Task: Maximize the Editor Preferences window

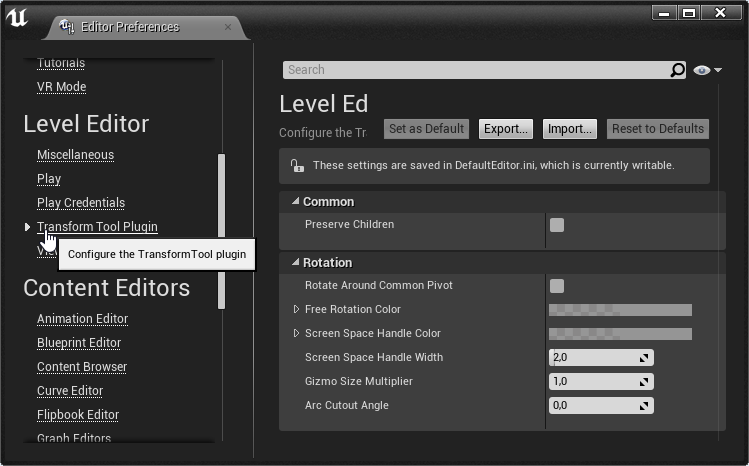Action: [689, 13]
